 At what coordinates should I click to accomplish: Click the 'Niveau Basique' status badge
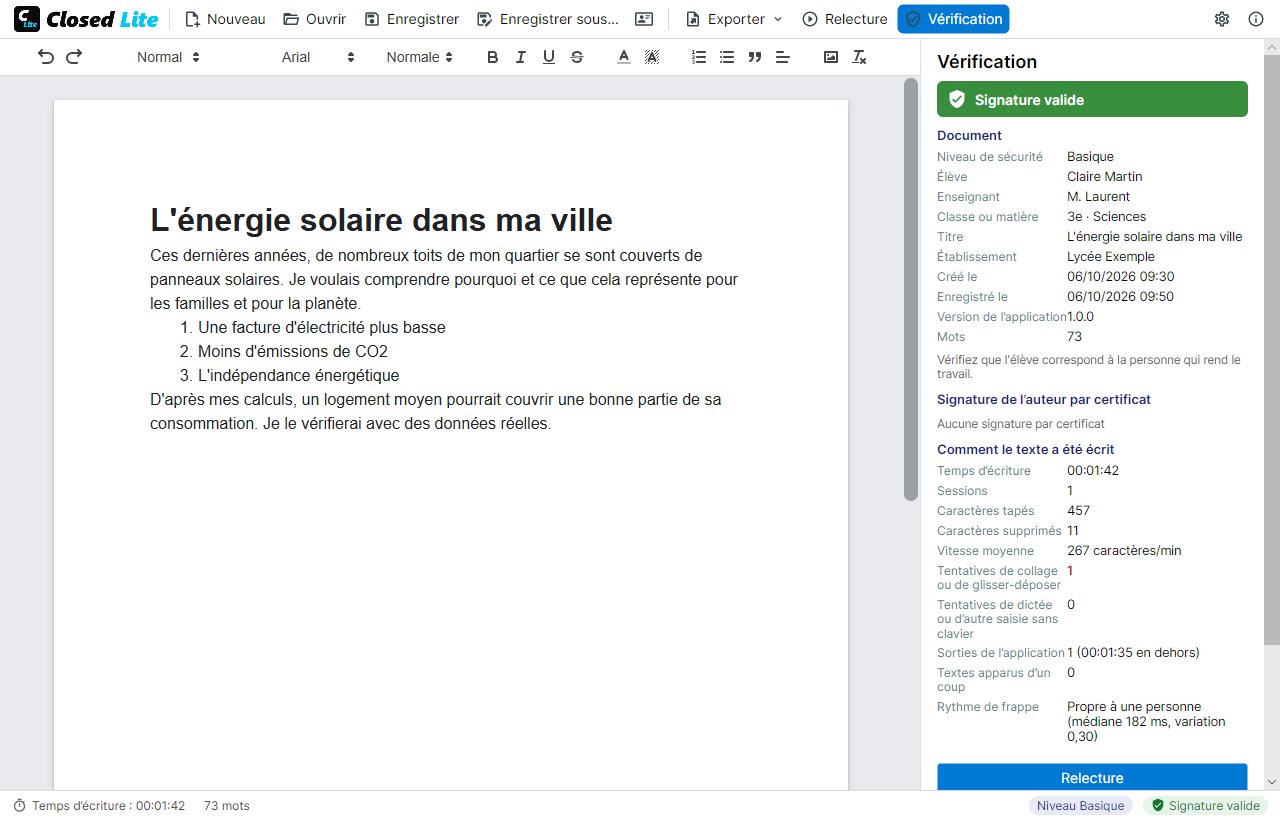pos(1081,806)
